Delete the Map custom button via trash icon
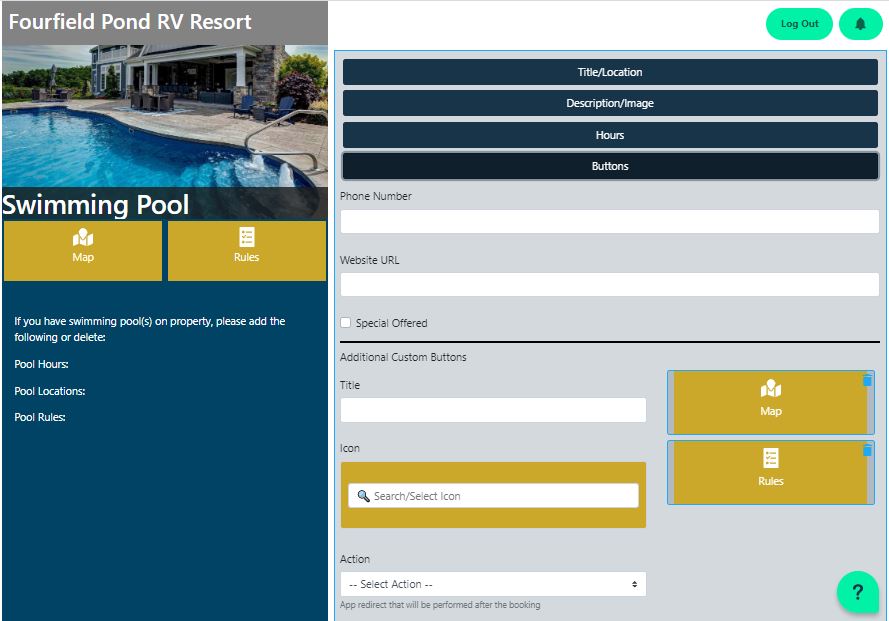This screenshot has height=621, width=889. 867,380
